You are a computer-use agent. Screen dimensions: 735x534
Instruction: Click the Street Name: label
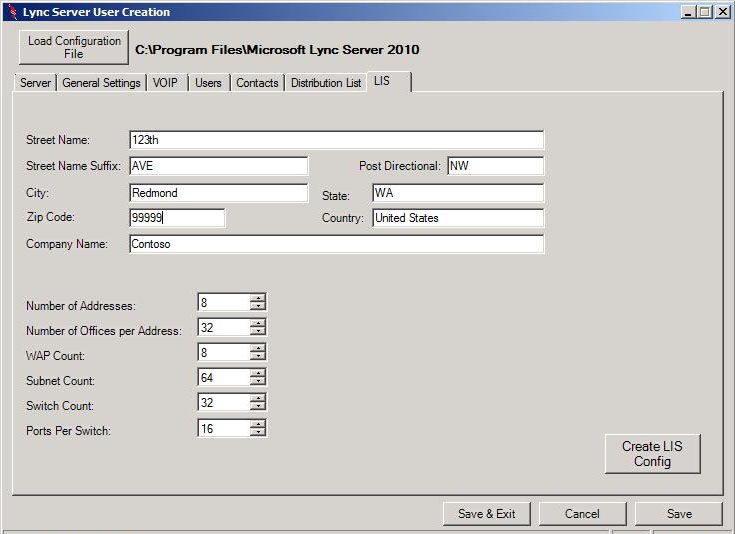point(58,140)
